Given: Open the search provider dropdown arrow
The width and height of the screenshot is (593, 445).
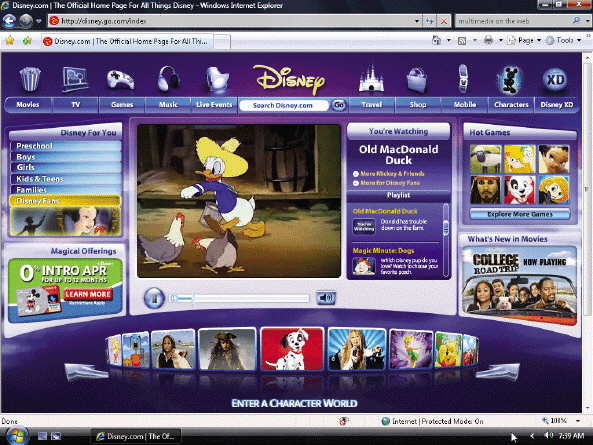Looking at the screenshot, I should click(x=587, y=21).
